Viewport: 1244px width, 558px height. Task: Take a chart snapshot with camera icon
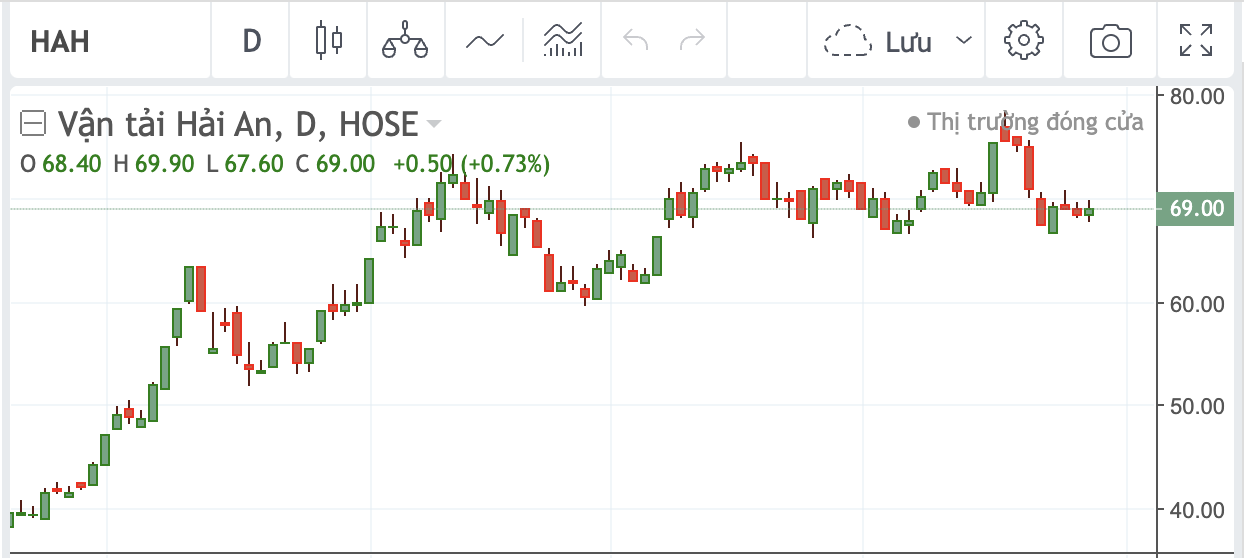coord(1110,41)
